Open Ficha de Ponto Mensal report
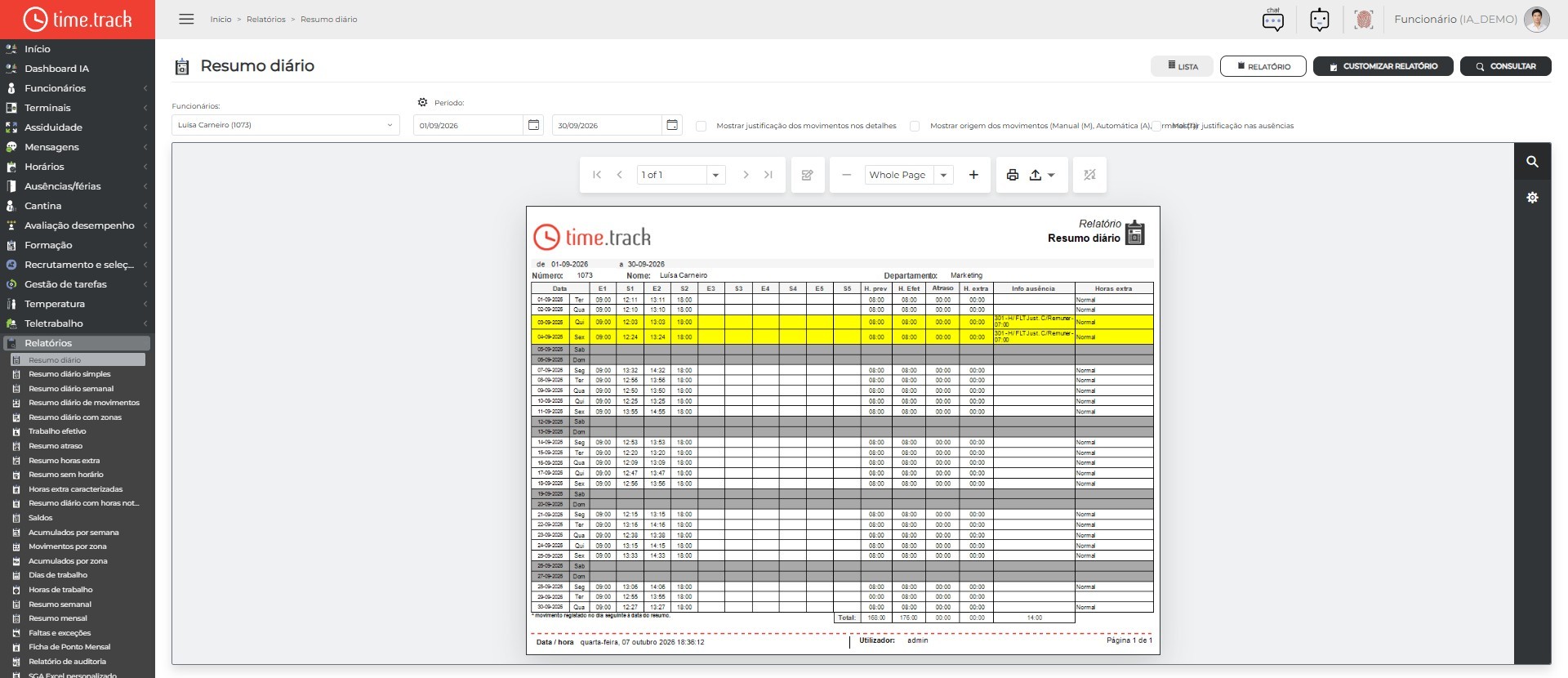The height and width of the screenshot is (678, 1568). [x=69, y=647]
